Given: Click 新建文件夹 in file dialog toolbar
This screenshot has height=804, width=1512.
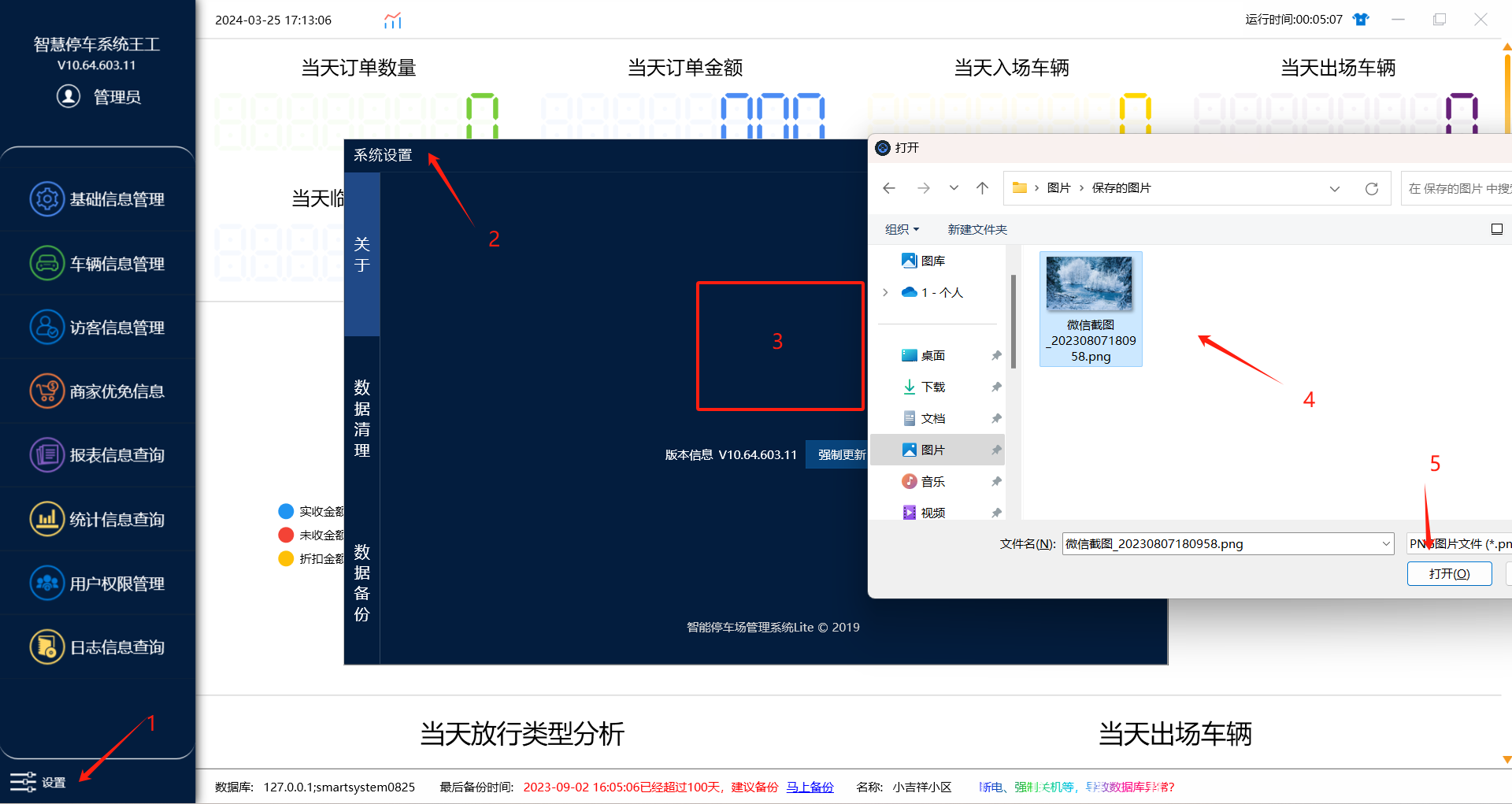Looking at the screenshot, I should [977, 229].
